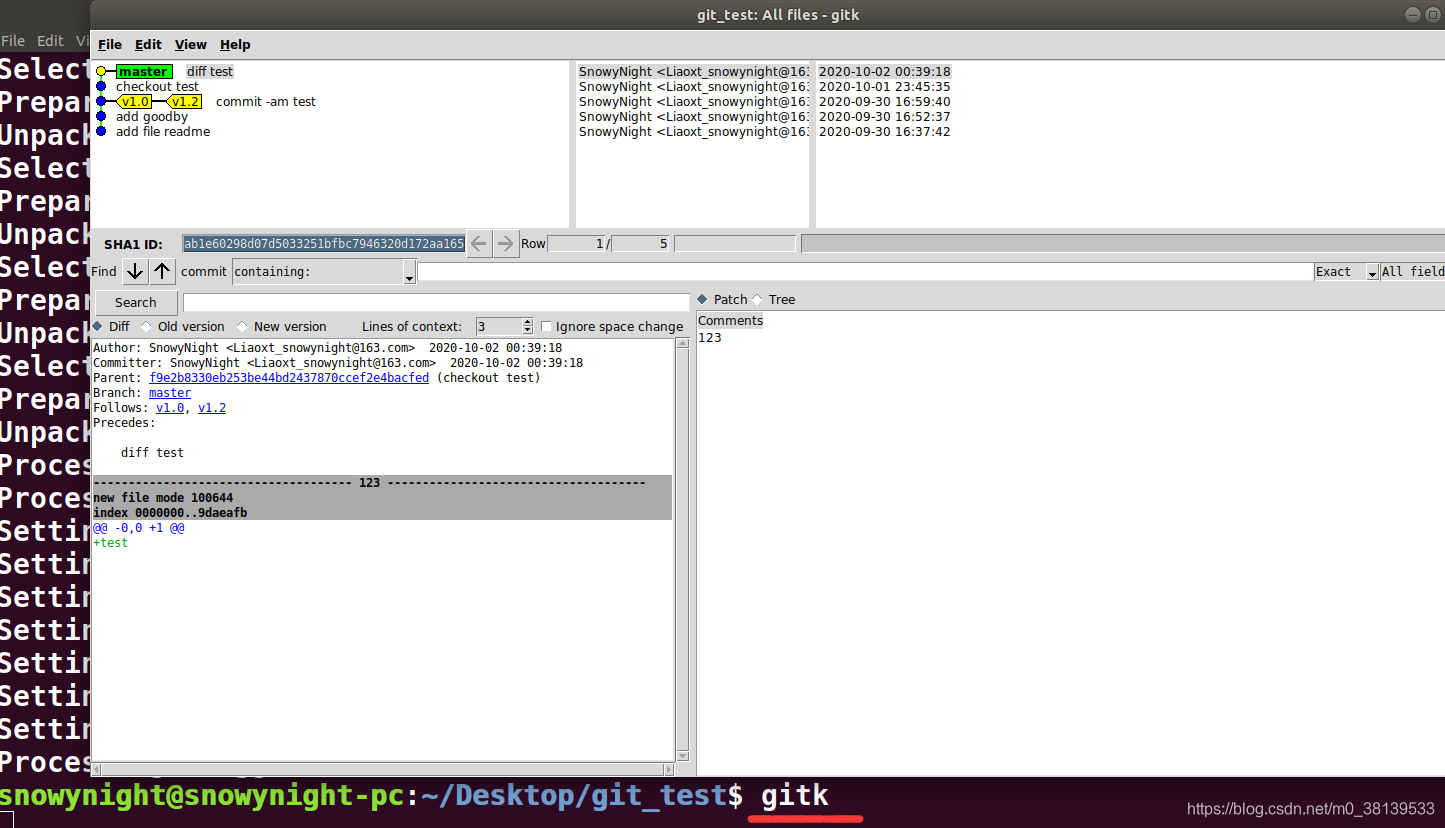Click the Lines of context value field
The image size is (1445, 828).
[x=499, y=327]
